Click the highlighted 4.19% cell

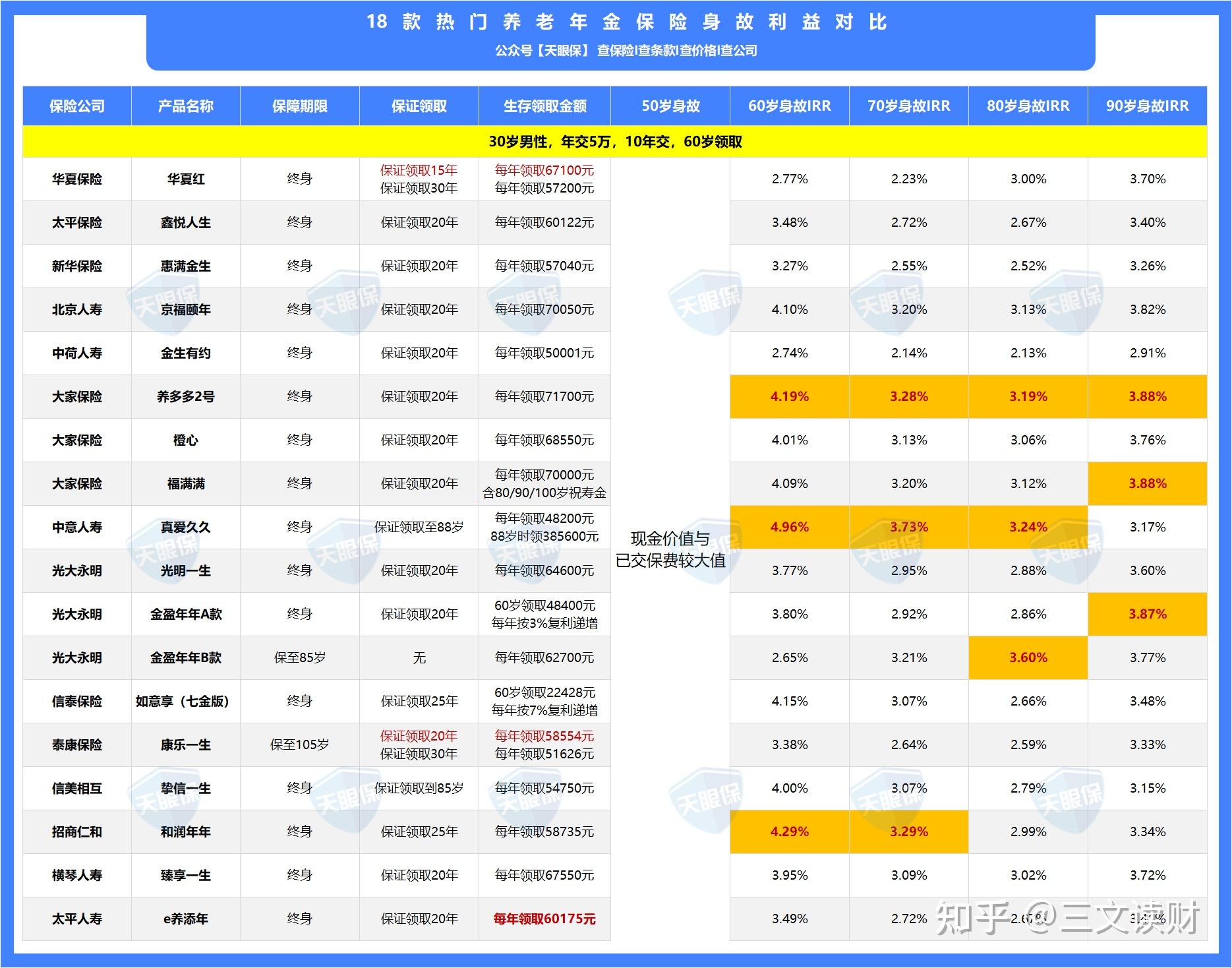[x=790, y=397]
